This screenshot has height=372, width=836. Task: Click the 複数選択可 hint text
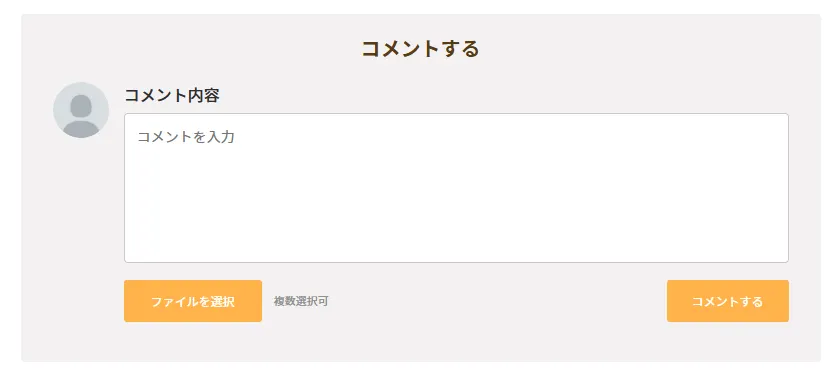[x=301, y=302]
